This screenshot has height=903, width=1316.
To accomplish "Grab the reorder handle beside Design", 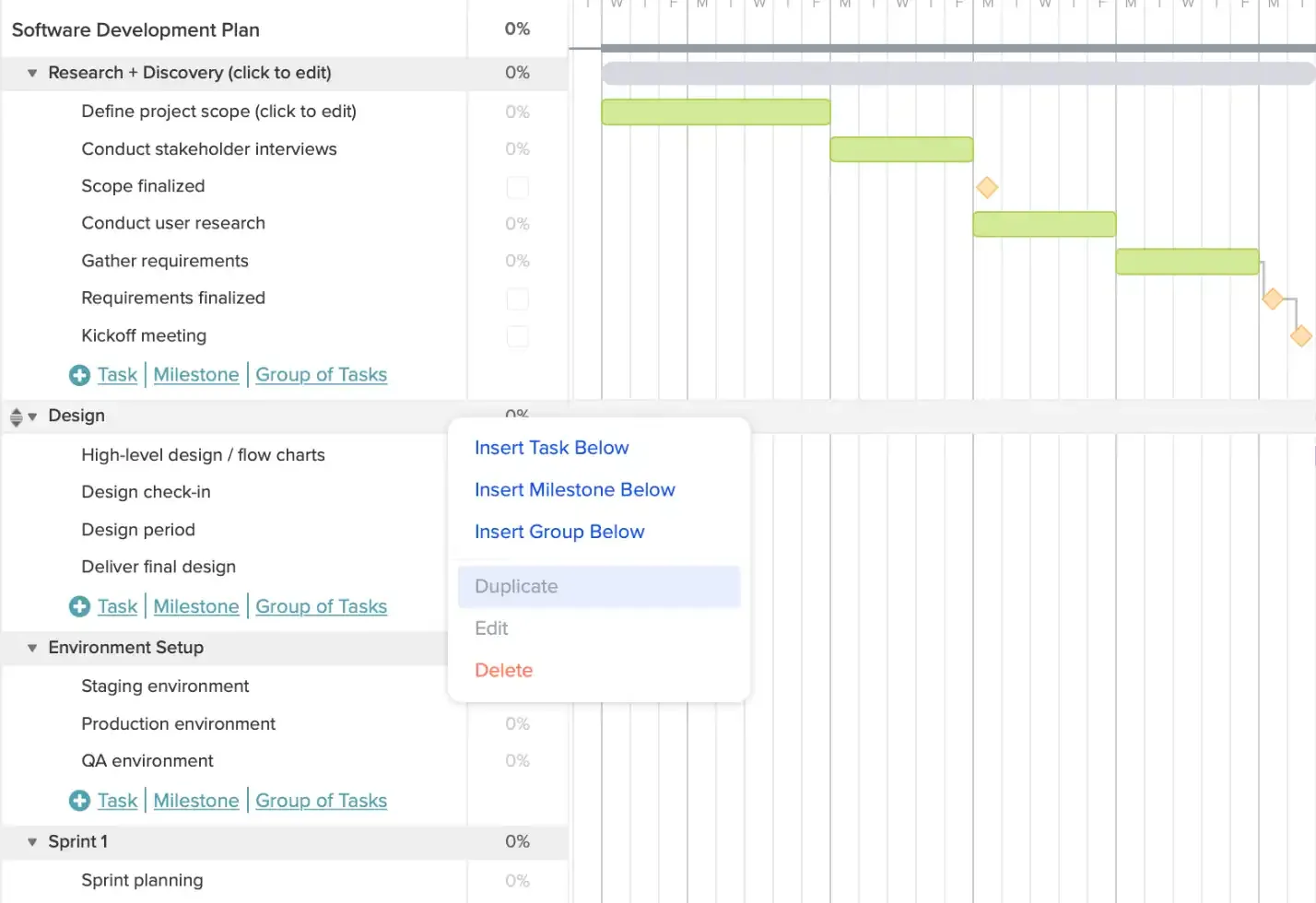I will [16, 416].
